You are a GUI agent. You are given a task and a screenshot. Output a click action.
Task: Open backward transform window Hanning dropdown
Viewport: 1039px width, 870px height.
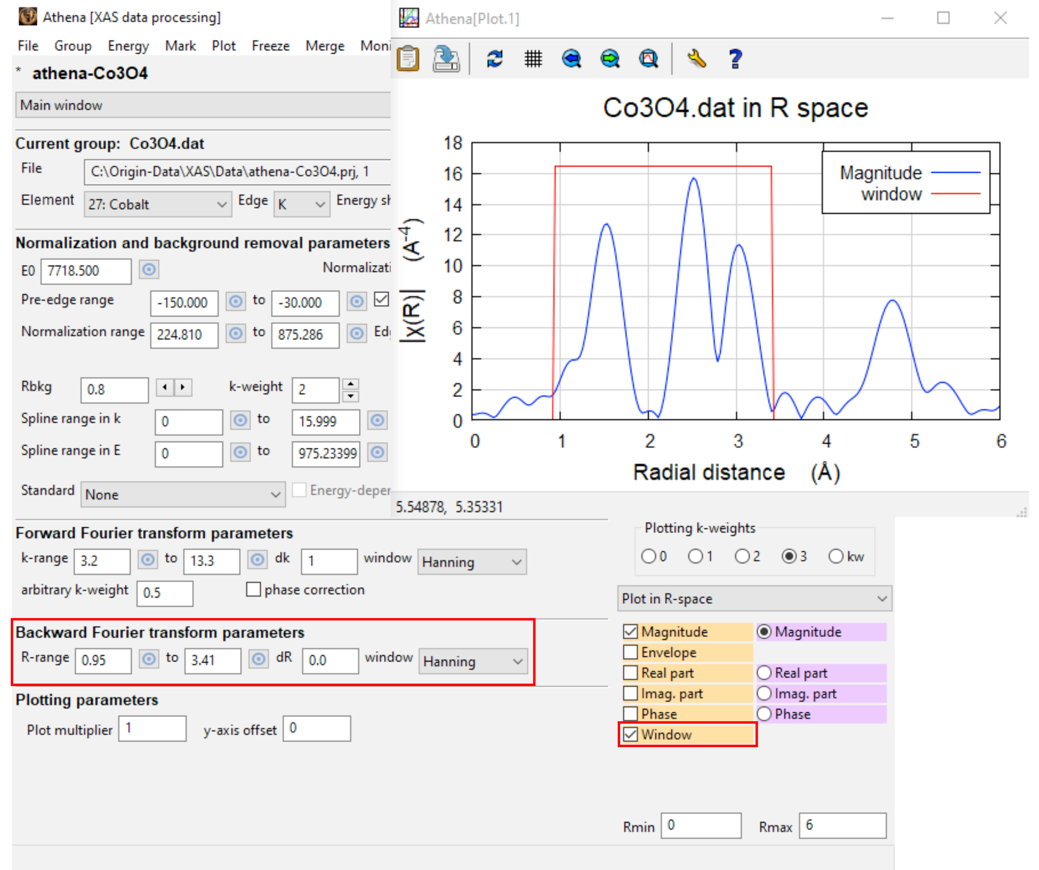coord(473,661)
